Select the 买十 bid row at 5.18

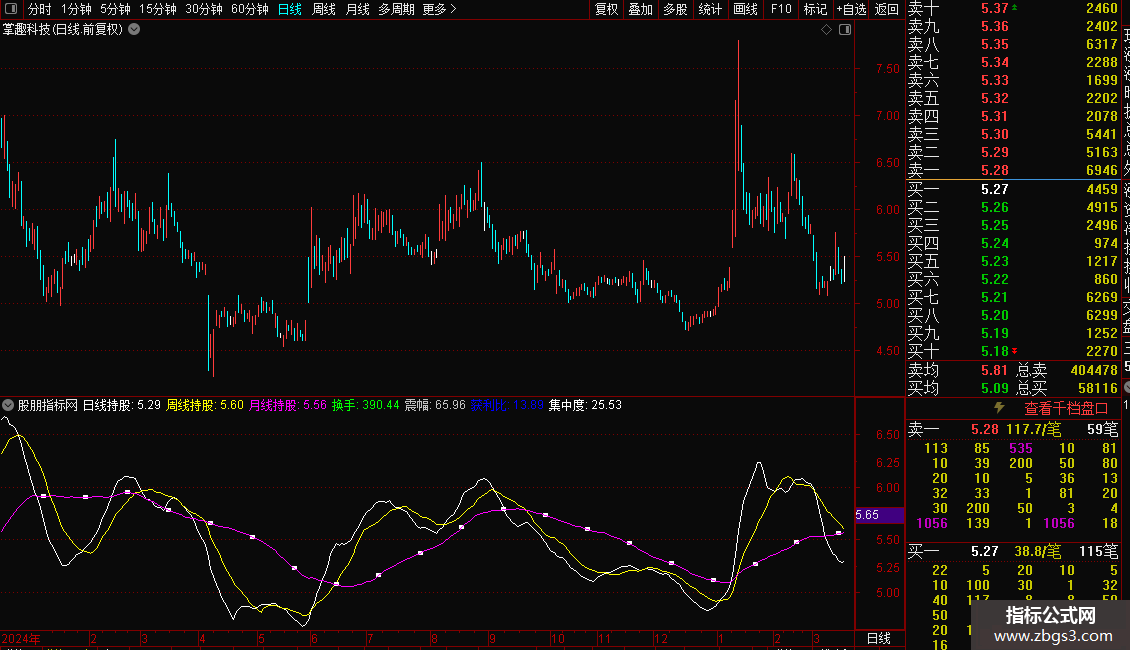pos(1013,351)
